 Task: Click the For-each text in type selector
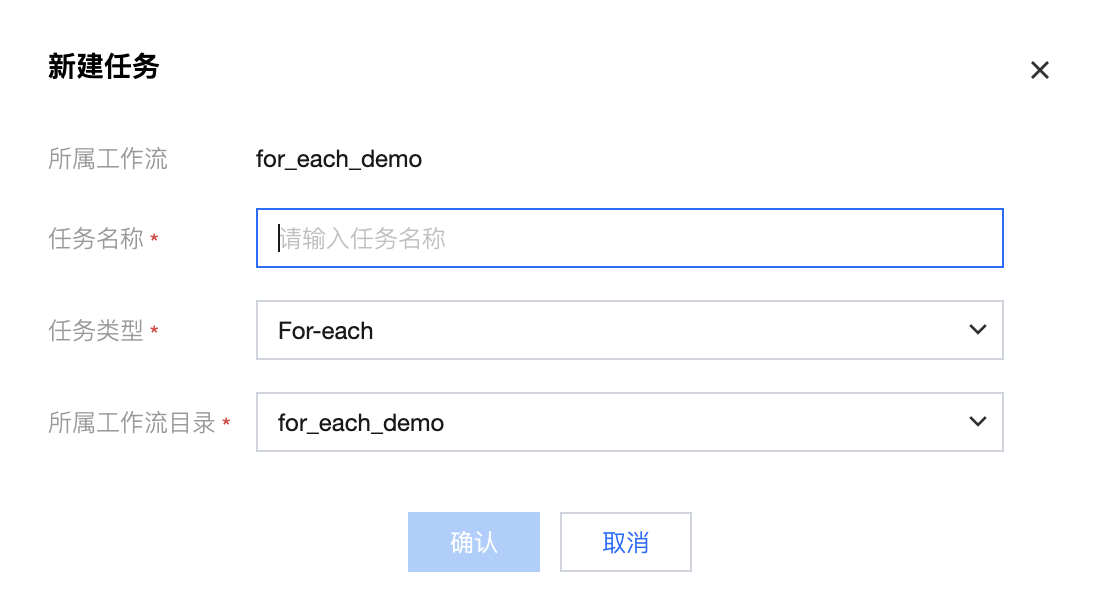click(326, 331)
